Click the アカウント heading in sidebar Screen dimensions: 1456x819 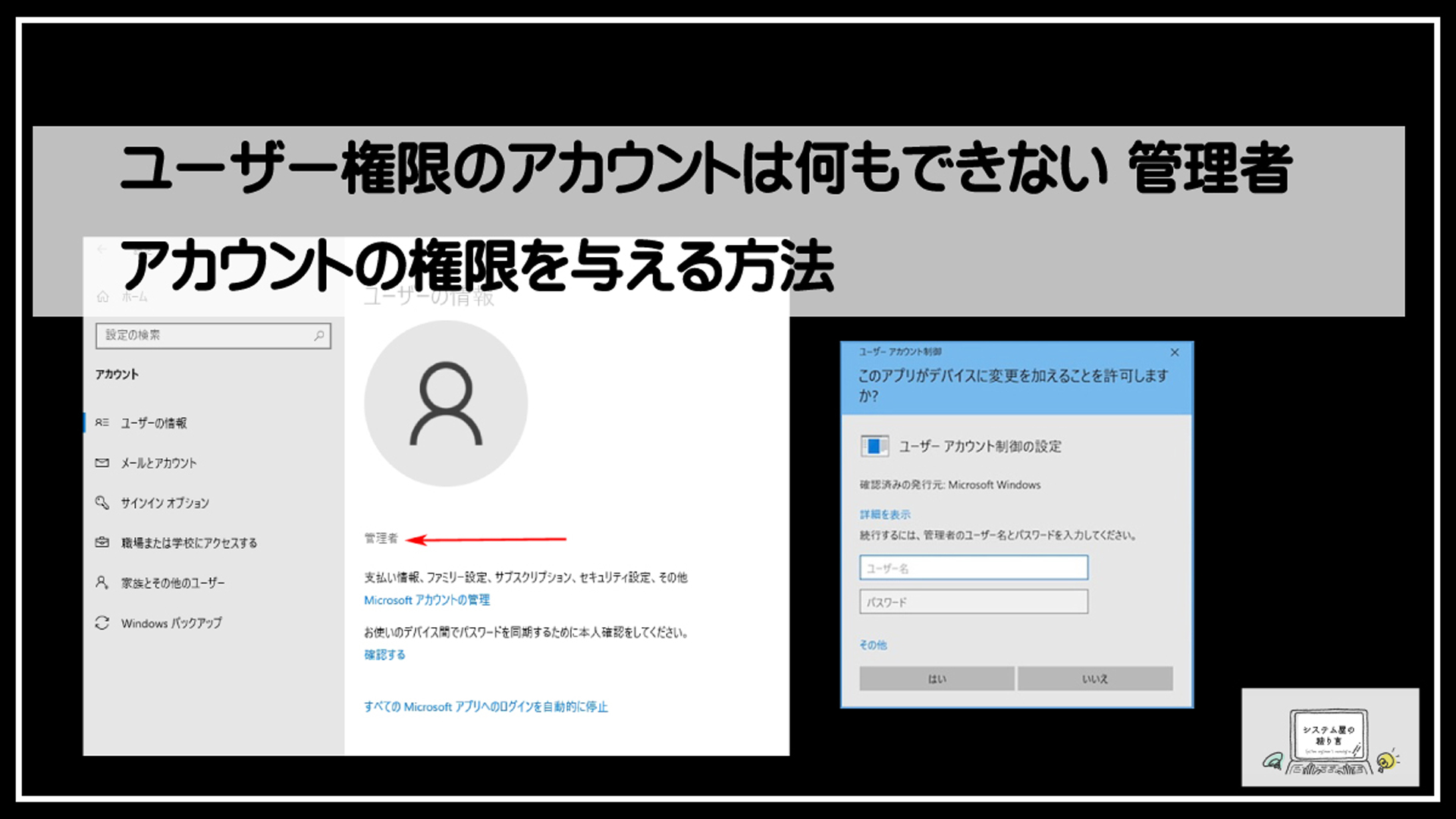tap(117, 374)
